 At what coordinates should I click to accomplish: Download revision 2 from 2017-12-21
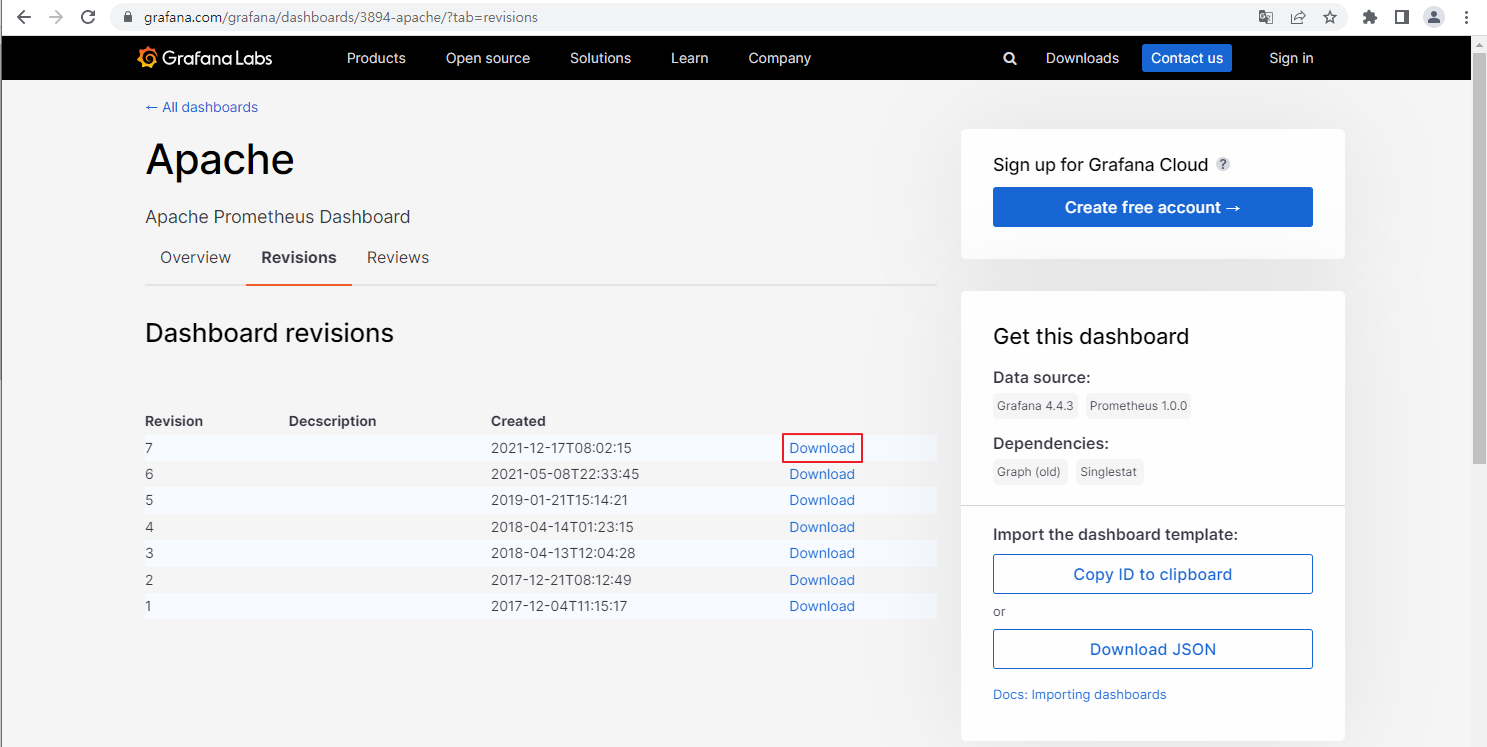point(822,580)
